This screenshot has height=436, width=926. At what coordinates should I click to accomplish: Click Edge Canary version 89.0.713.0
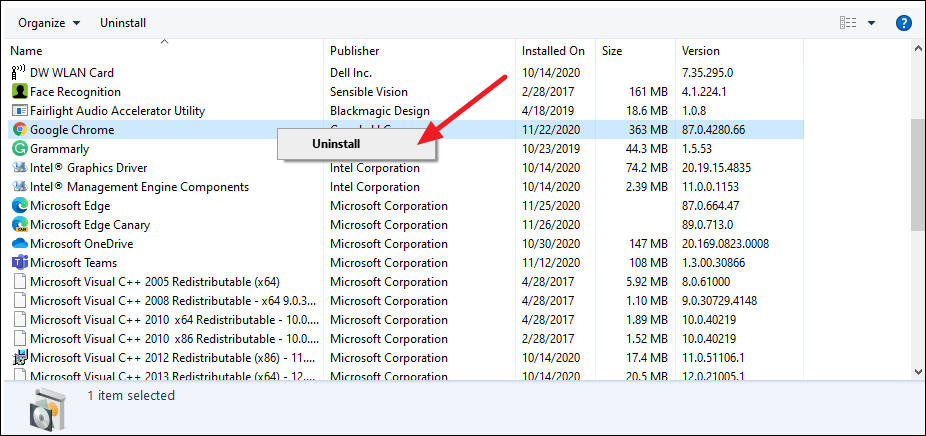point(707,224)
